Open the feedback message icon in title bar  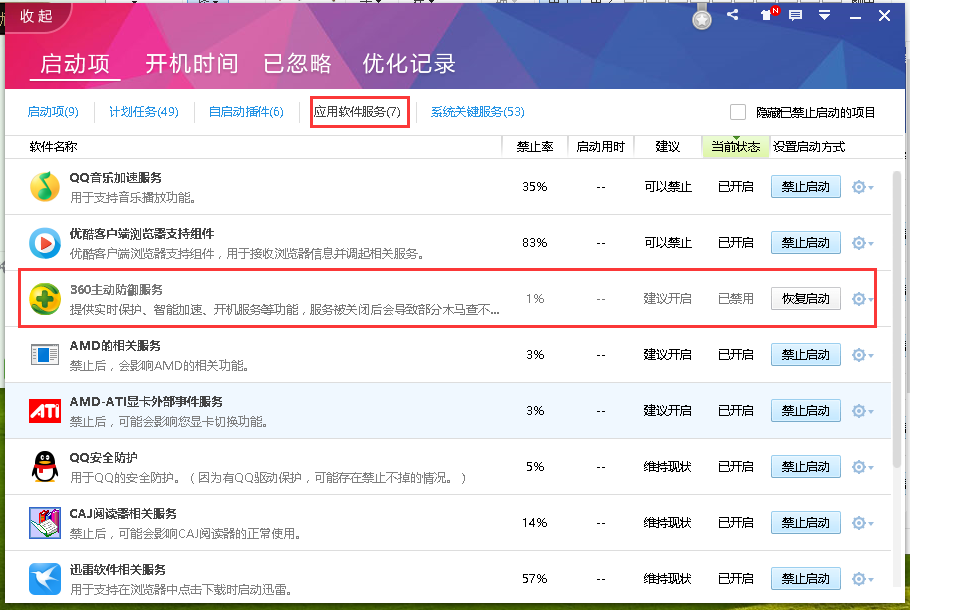coord(795,15)
